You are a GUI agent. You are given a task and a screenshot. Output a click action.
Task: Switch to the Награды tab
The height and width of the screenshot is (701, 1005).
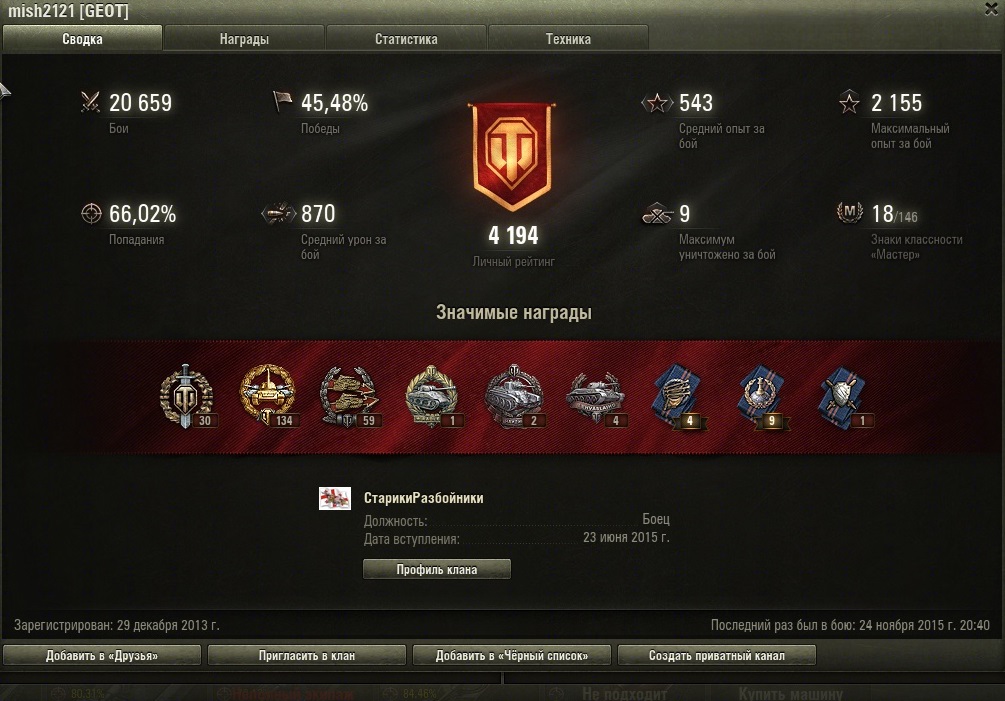point(244,38)
